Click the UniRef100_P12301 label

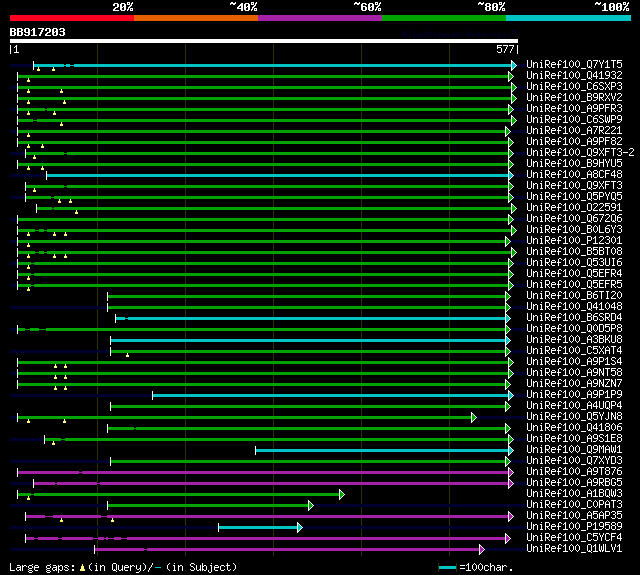coord(574,240)
